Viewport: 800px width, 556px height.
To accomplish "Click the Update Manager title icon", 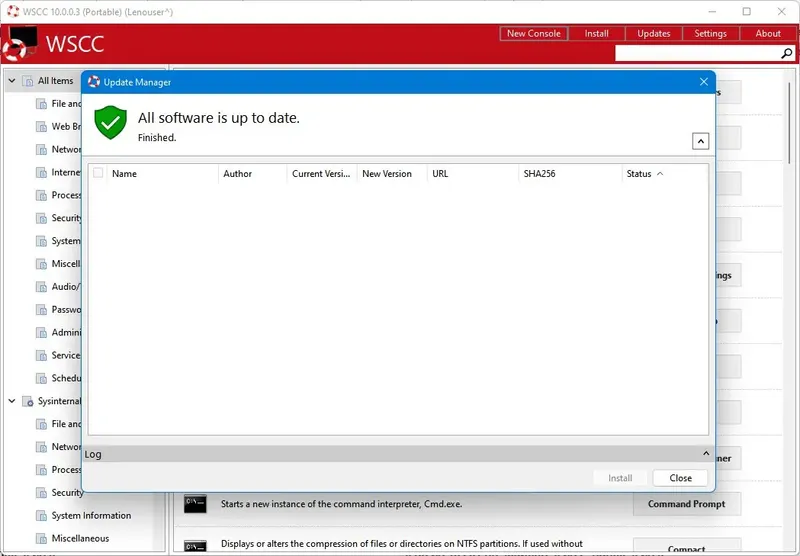I will point(94,82).
